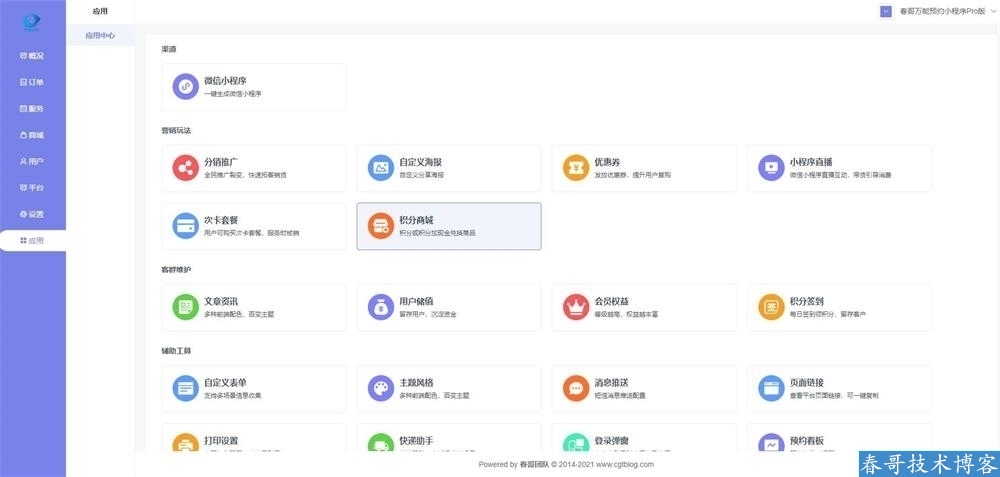Select the 自定义海报 picture icon
The width and height of the screenshot is (1000, 477).
(x=380, y=167)
